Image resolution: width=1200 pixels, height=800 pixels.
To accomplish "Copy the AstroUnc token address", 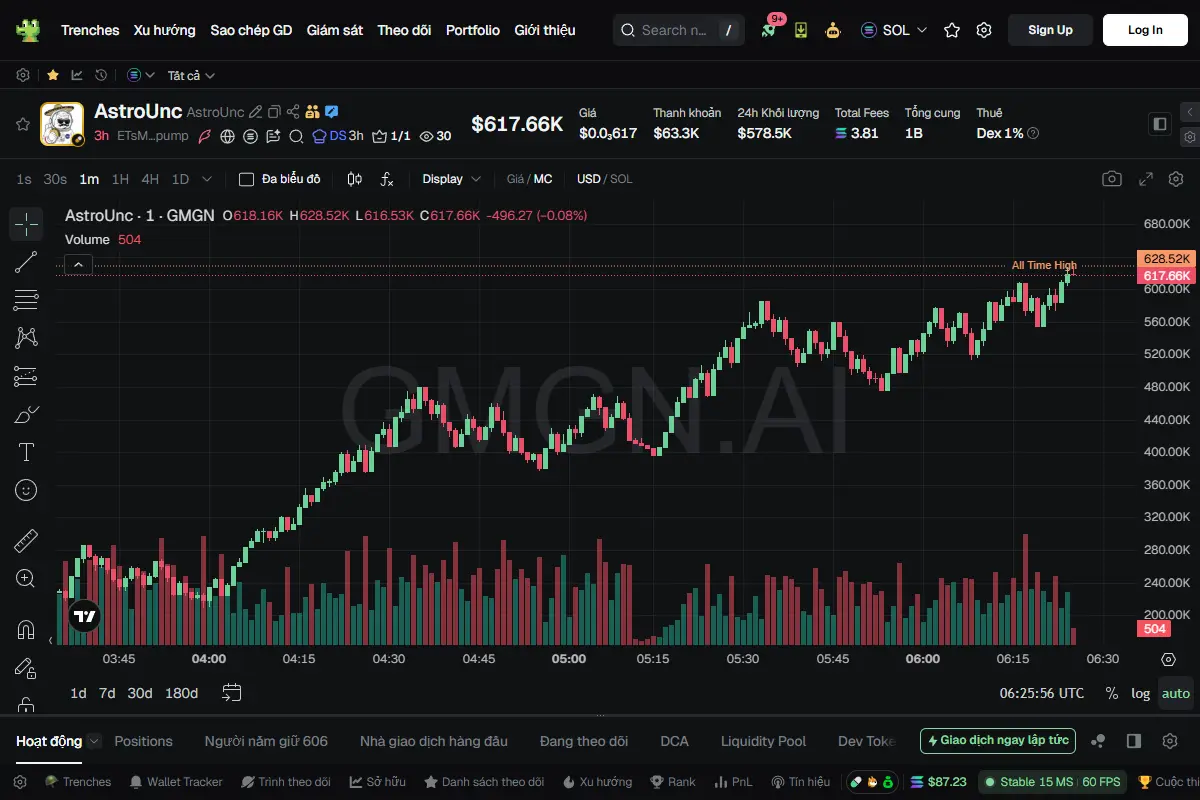I will 274,112.
